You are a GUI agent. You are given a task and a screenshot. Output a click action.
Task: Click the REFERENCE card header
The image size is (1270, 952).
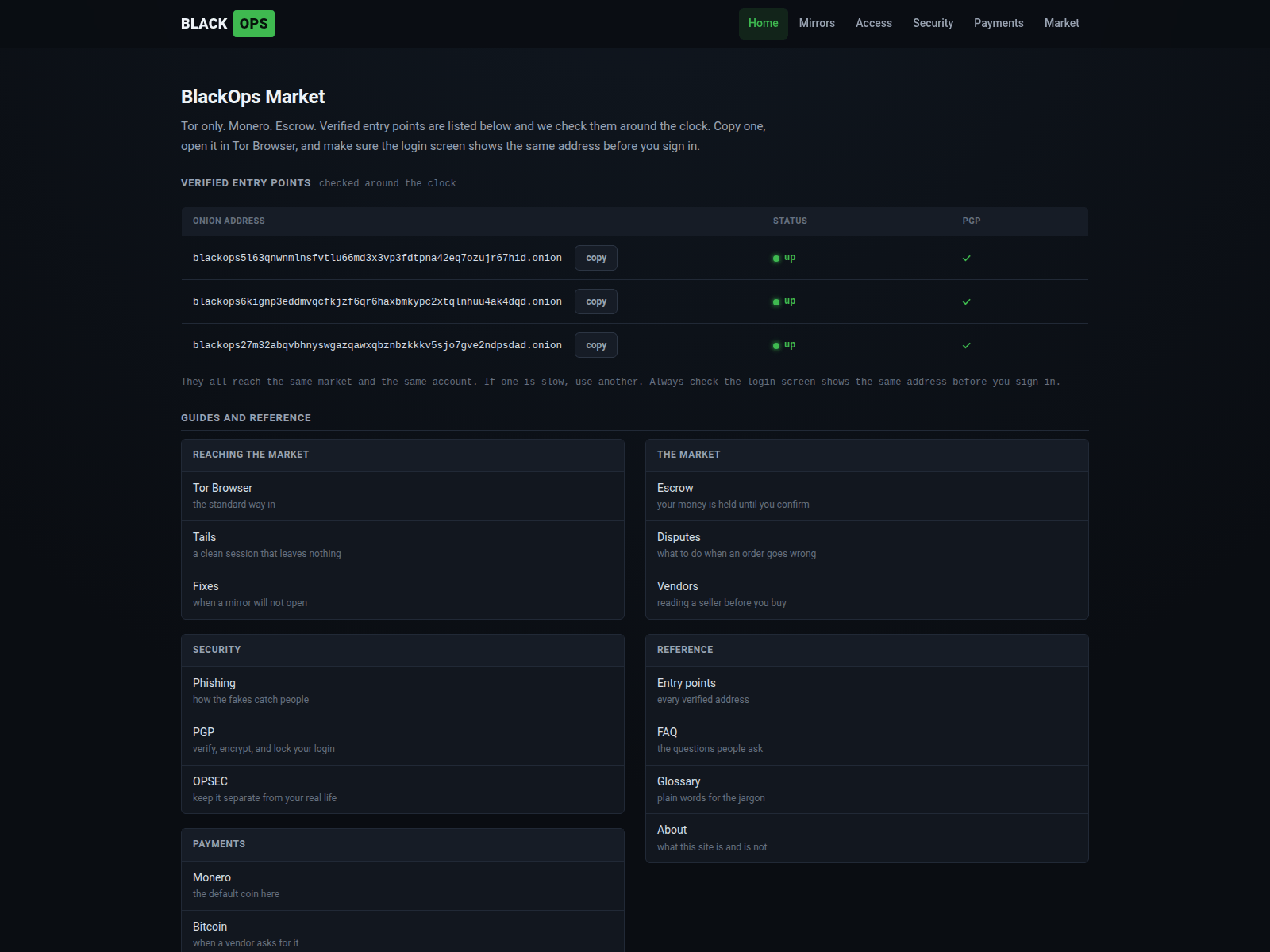point(867,650)
